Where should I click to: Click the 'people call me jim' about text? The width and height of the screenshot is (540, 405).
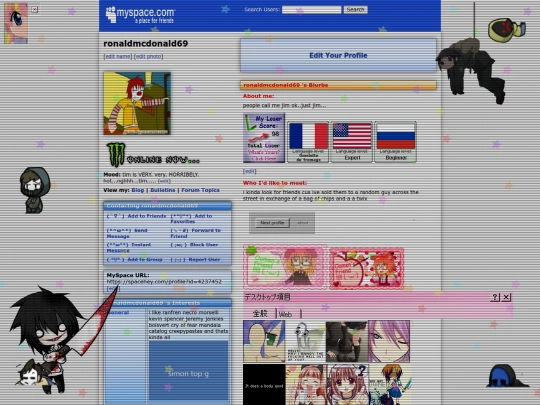pos(284,105)
